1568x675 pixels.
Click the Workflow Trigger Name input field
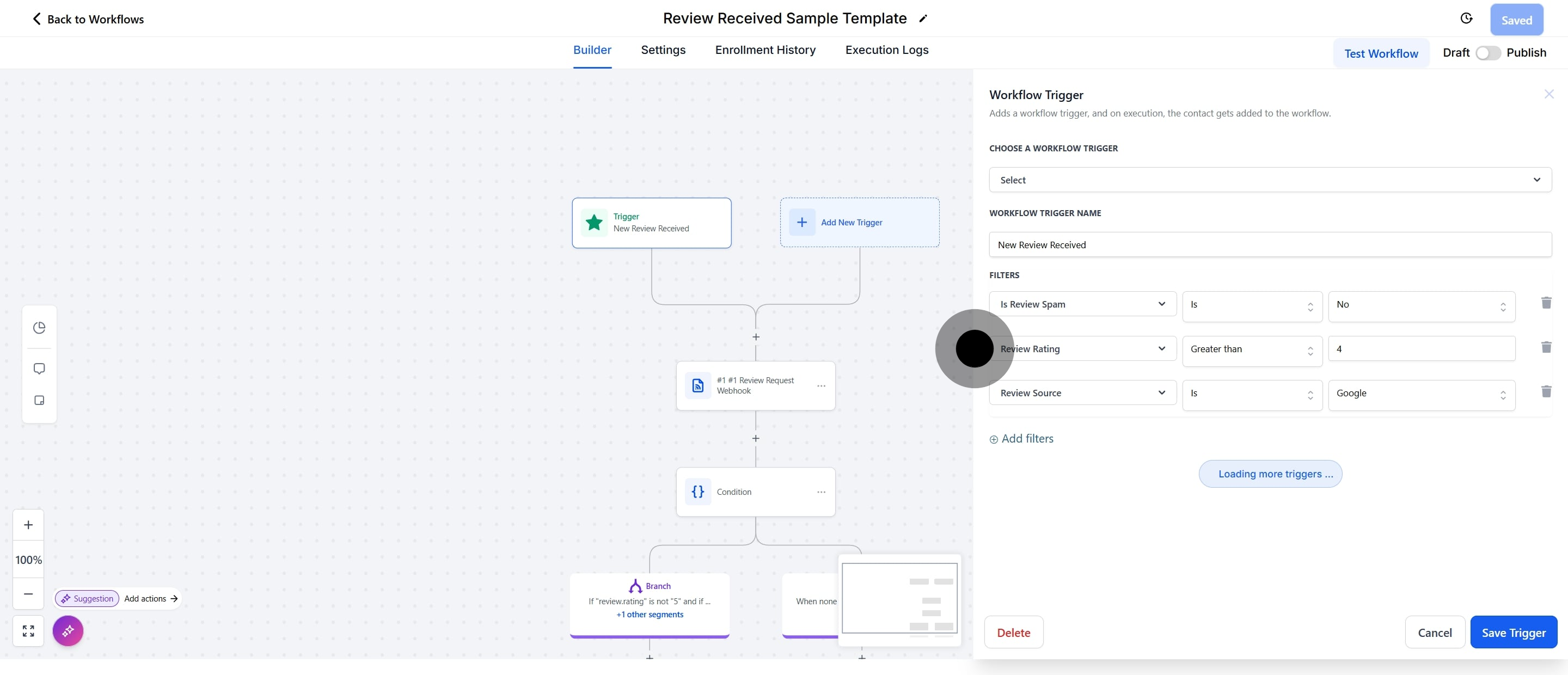[1270, 244]
